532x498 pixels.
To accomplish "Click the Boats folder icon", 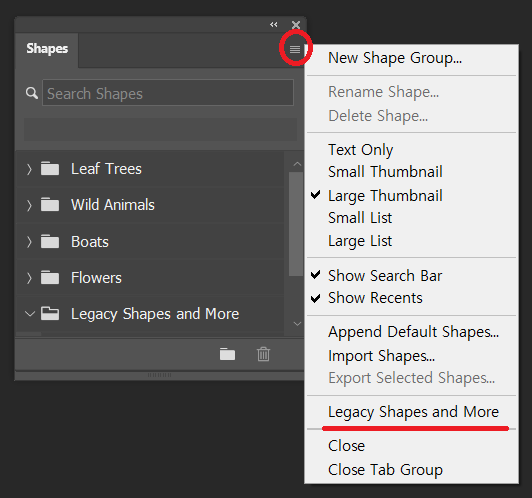I will pos(50,241).
